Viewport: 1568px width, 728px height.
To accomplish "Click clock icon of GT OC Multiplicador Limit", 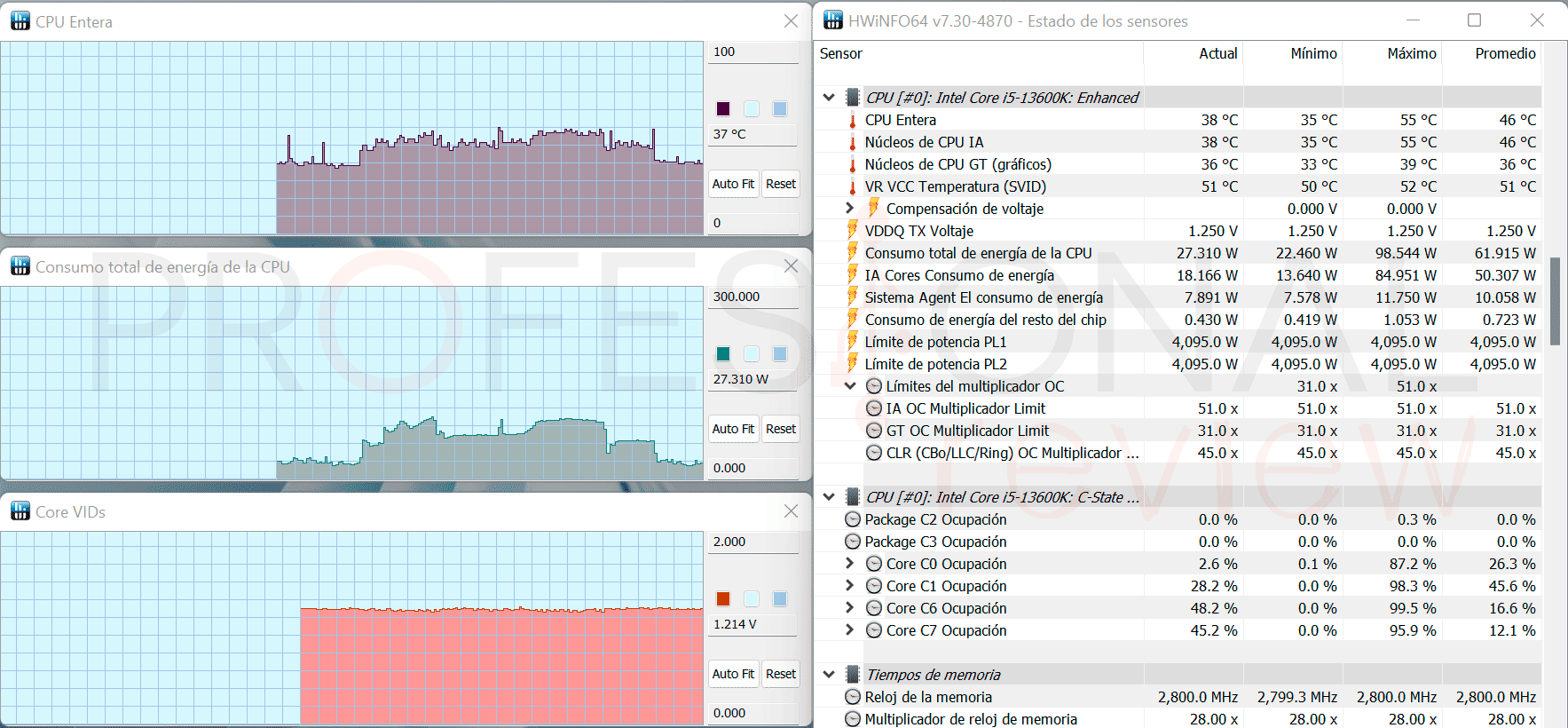I will pos(874,431).
